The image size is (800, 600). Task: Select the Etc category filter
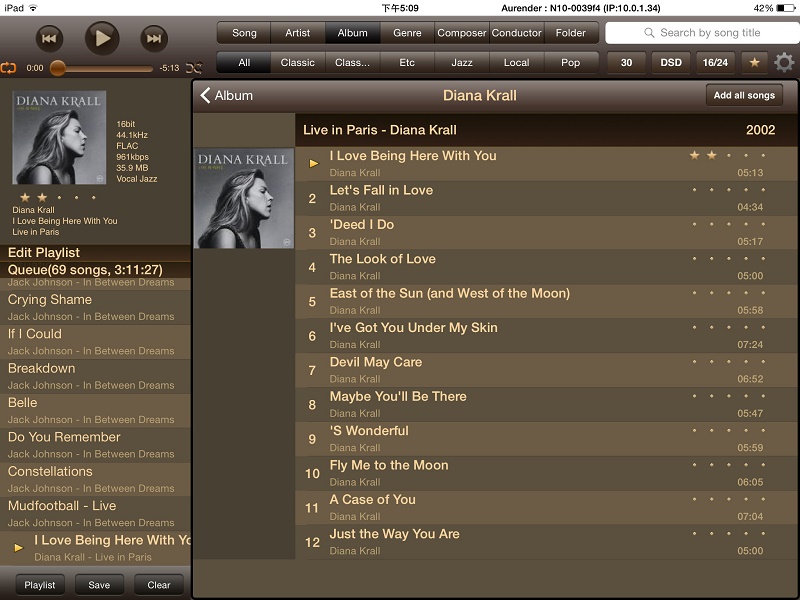[407, 63]
